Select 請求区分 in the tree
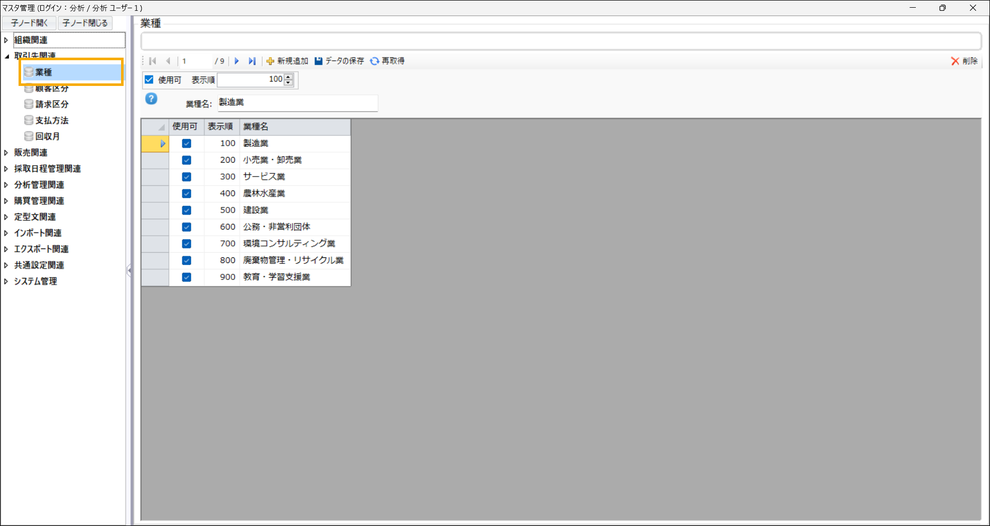 pos(52,104)
